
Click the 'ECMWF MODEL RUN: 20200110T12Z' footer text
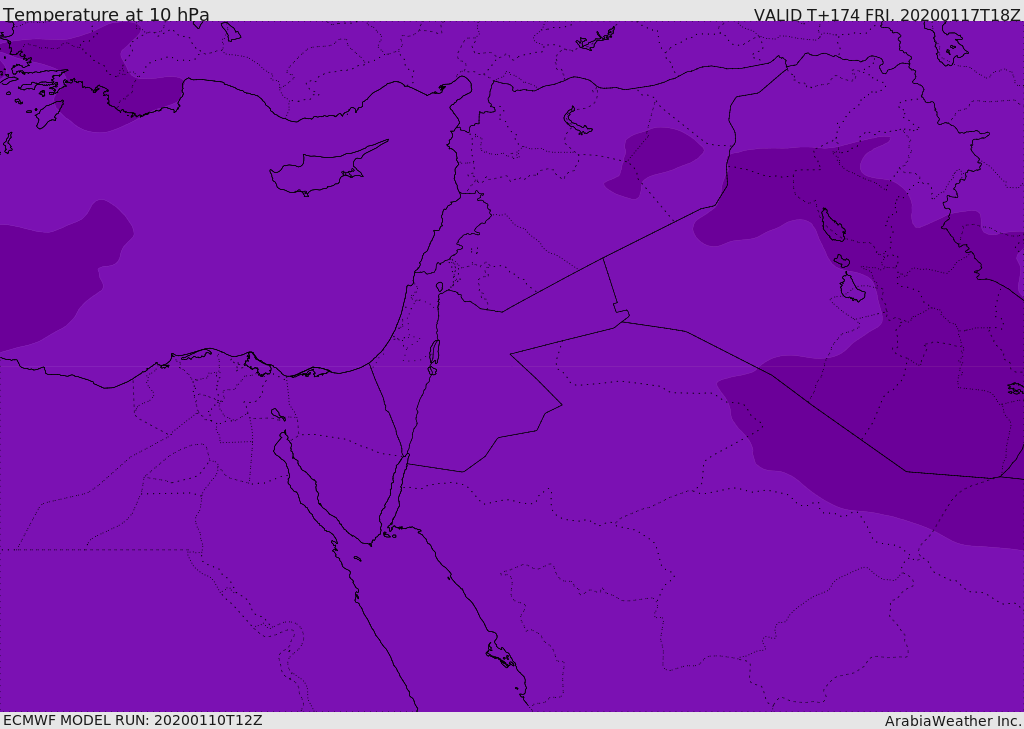[133, 720]
